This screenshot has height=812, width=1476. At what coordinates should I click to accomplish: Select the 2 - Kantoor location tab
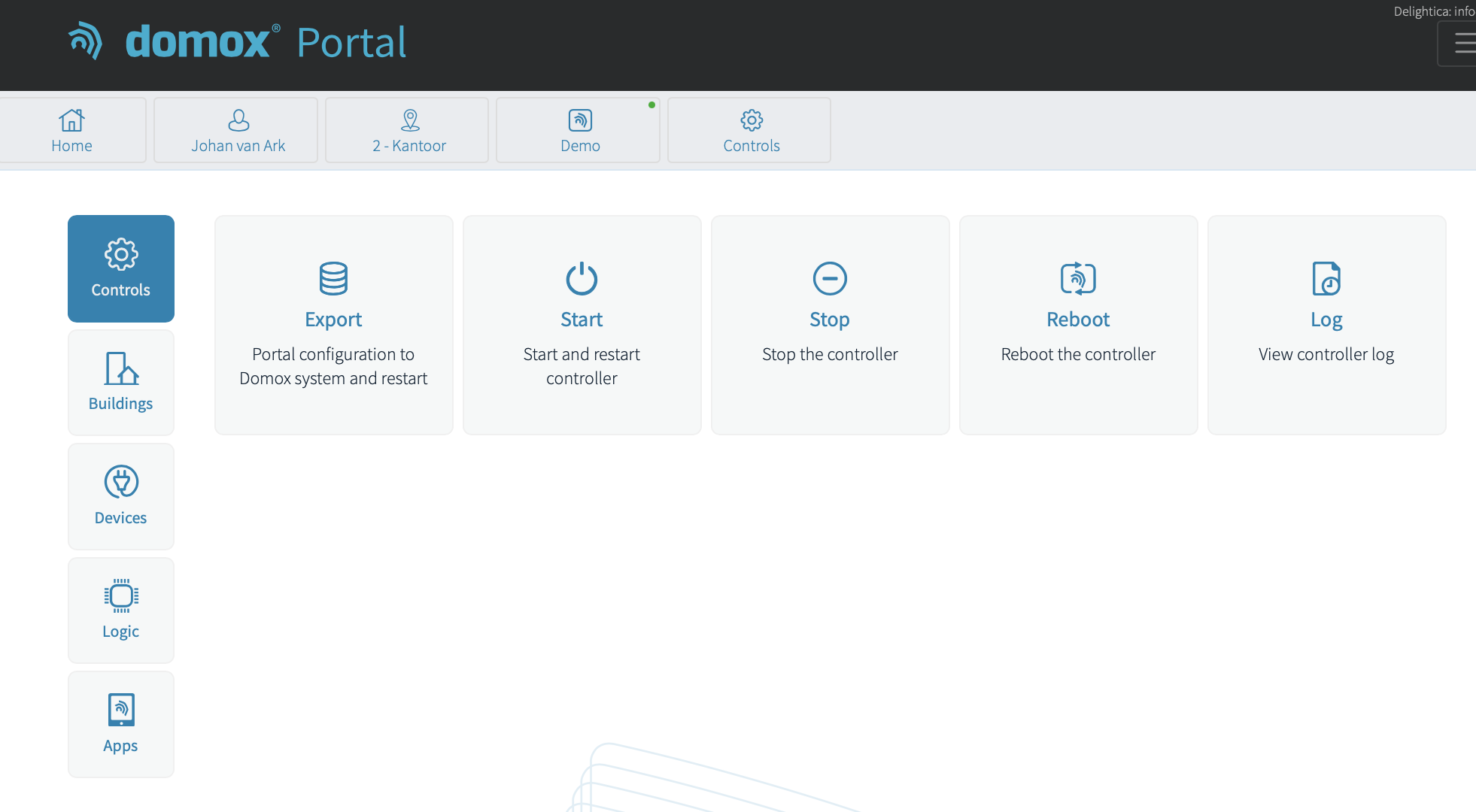pos(408,130)
